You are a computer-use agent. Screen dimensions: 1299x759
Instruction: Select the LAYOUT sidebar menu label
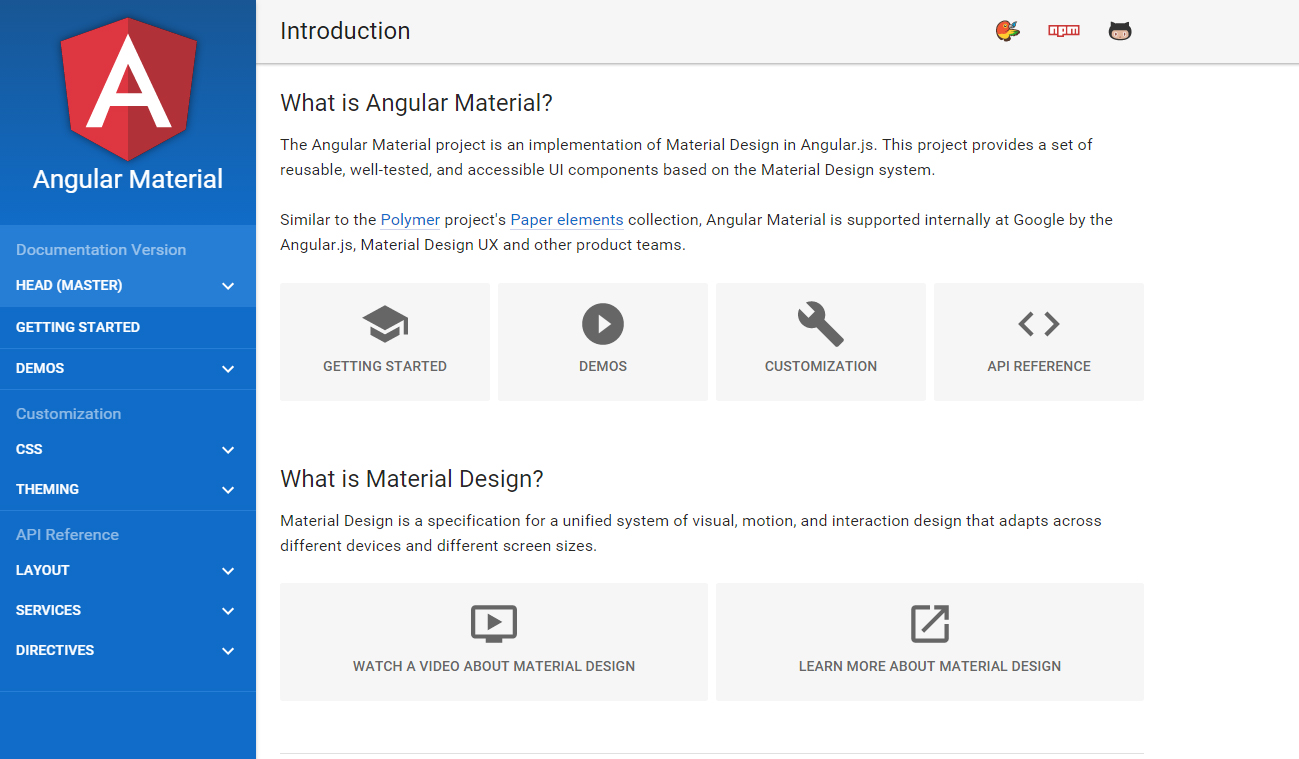(x=43, y=570)
